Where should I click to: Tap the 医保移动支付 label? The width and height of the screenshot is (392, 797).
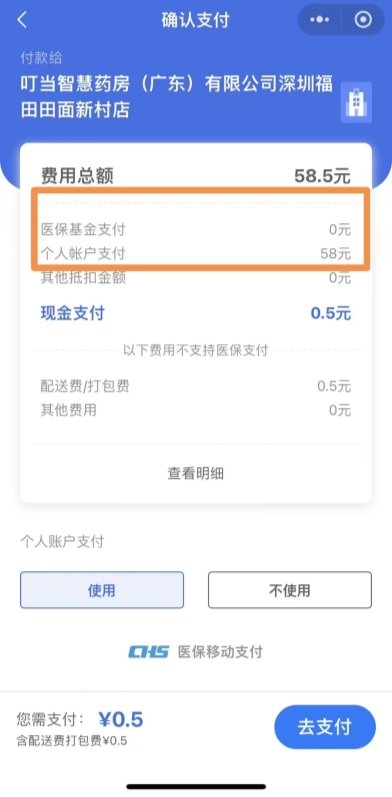click(220, 652)
